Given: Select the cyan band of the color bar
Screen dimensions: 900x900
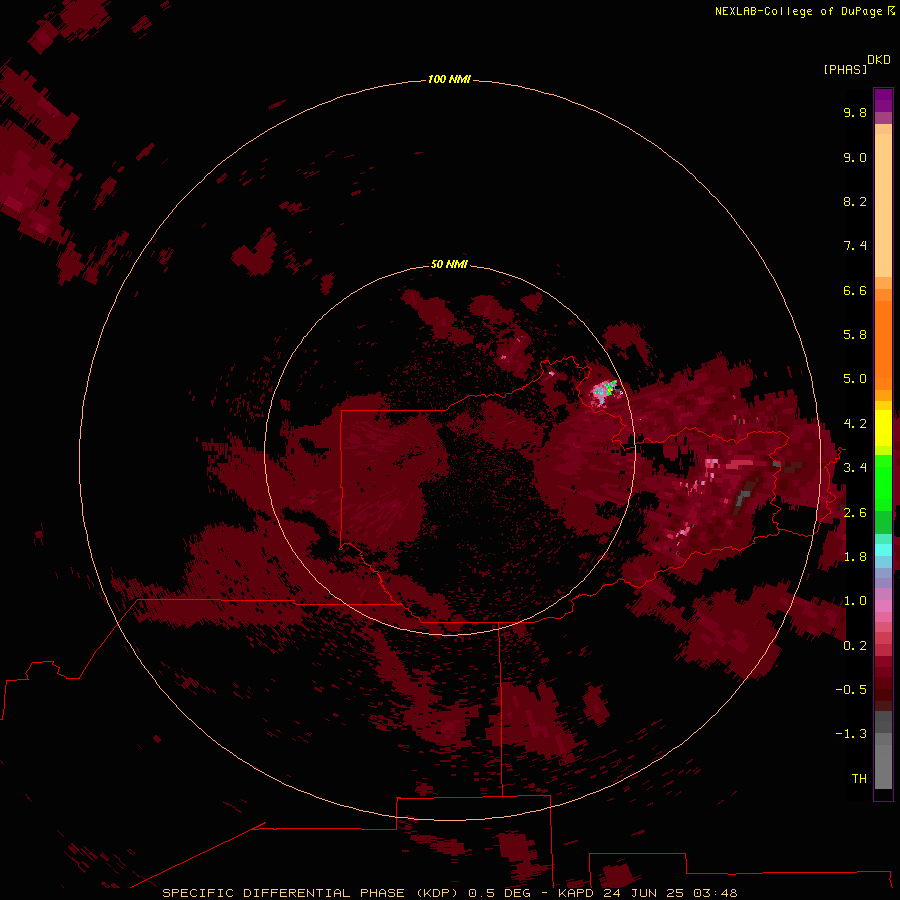Looking at the screenshot, I should 883,549.
